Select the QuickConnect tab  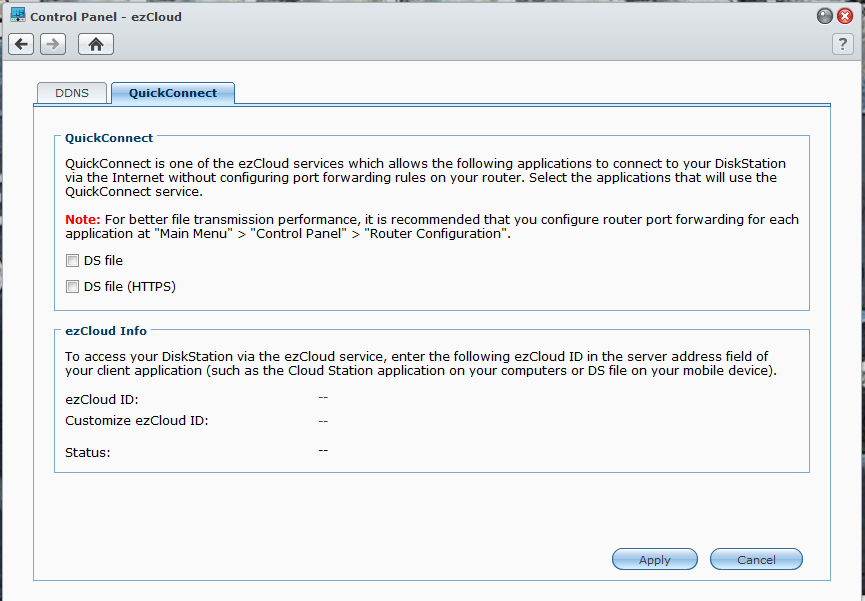pos(173,93)
